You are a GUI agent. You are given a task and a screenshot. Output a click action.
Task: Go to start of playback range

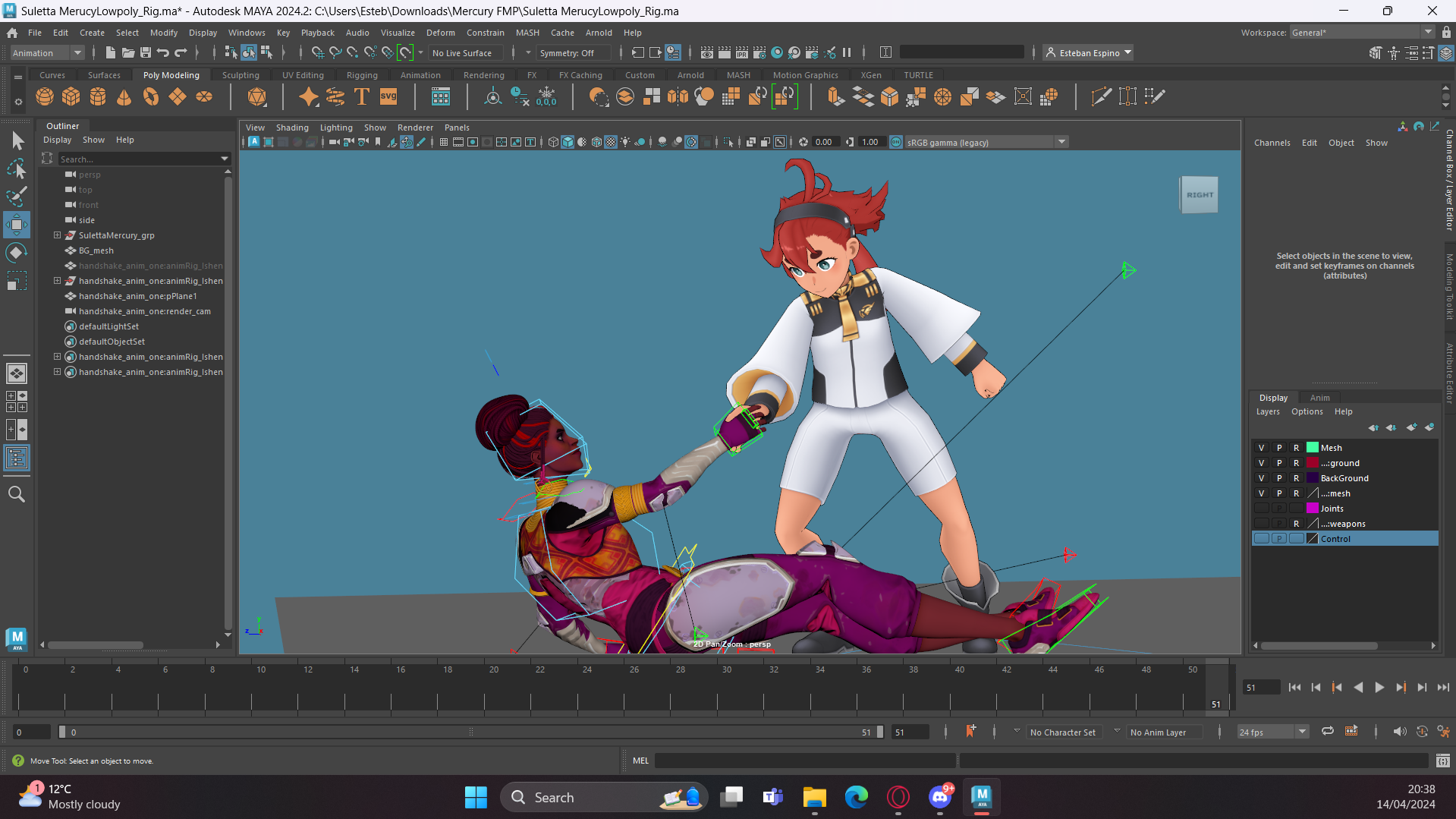1294,687
